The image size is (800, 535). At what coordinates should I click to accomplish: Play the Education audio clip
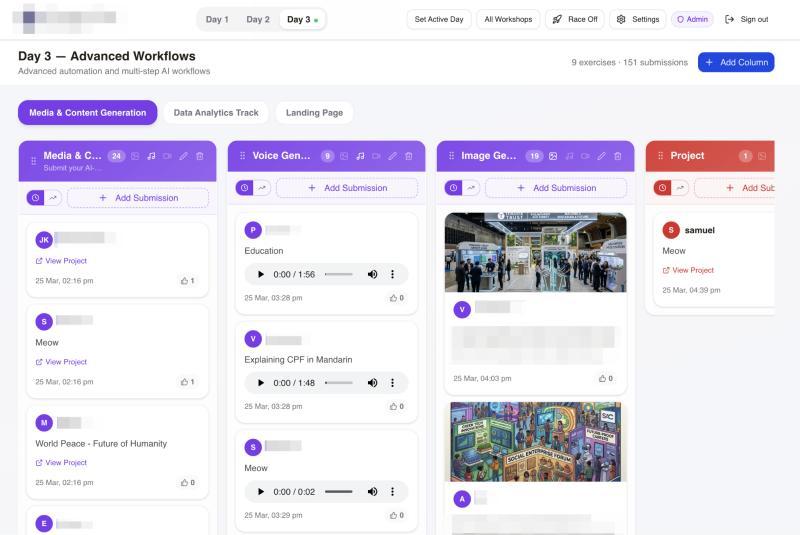(x=261, y=274)
